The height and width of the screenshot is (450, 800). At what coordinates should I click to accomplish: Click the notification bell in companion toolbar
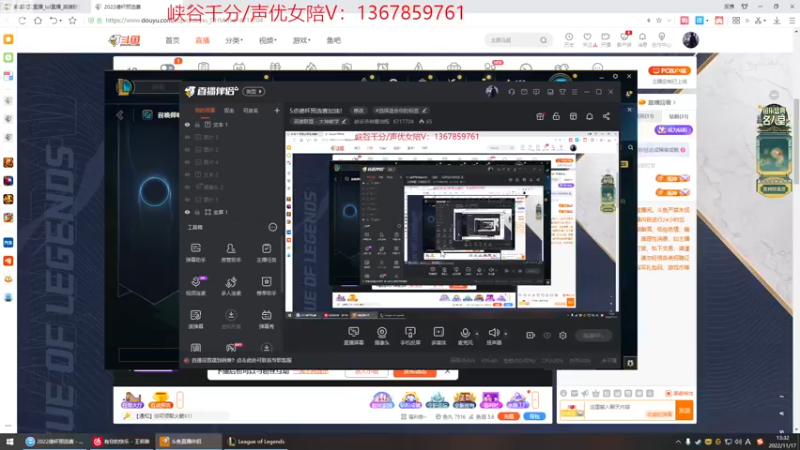click(589, 116)
